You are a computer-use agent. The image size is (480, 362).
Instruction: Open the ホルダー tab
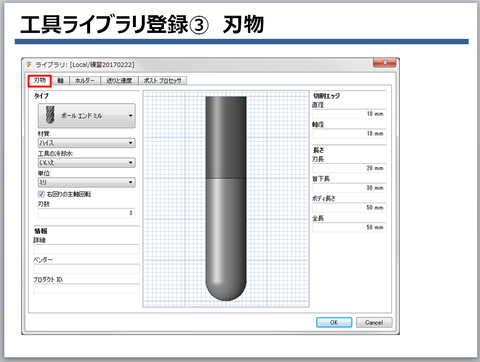(85, 81)
